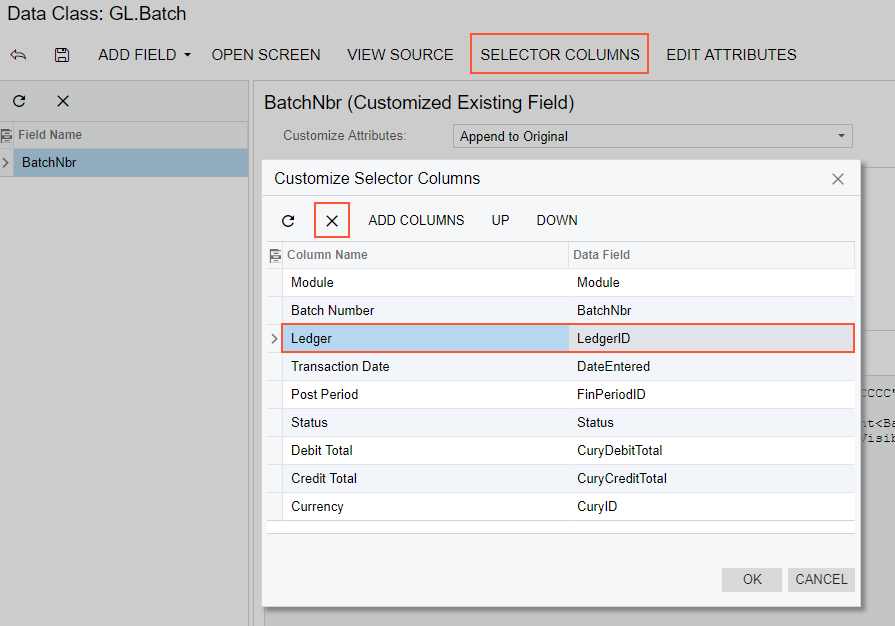Click View Source in the toolbar
Viewport: 895px width, 626px height.
(x=400, y=55)
